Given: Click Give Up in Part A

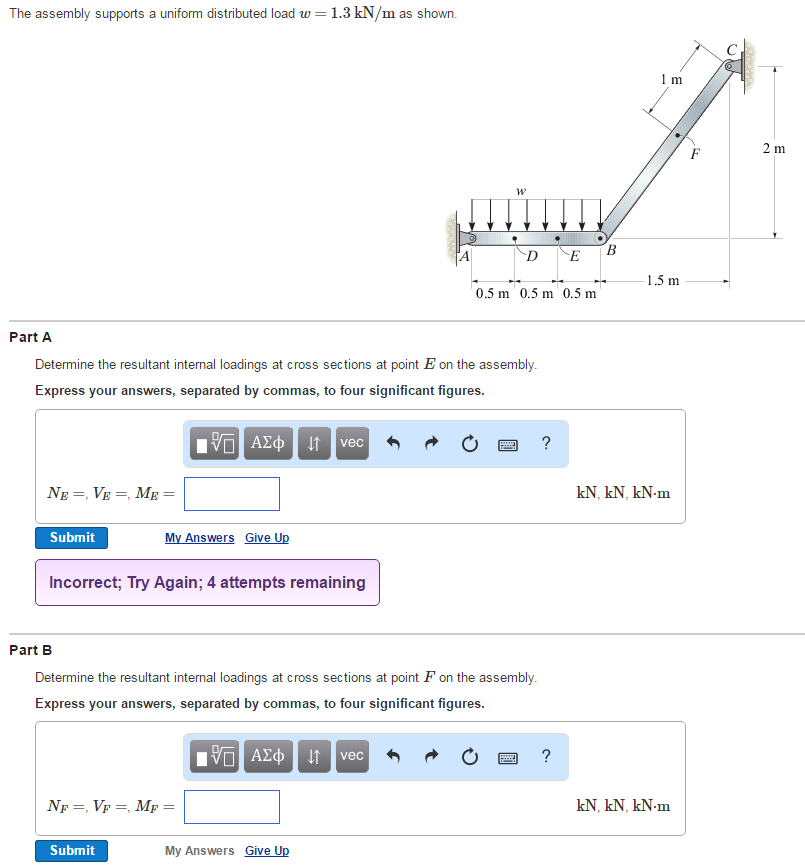Looking at the screenshot, I should pos(266,537).
